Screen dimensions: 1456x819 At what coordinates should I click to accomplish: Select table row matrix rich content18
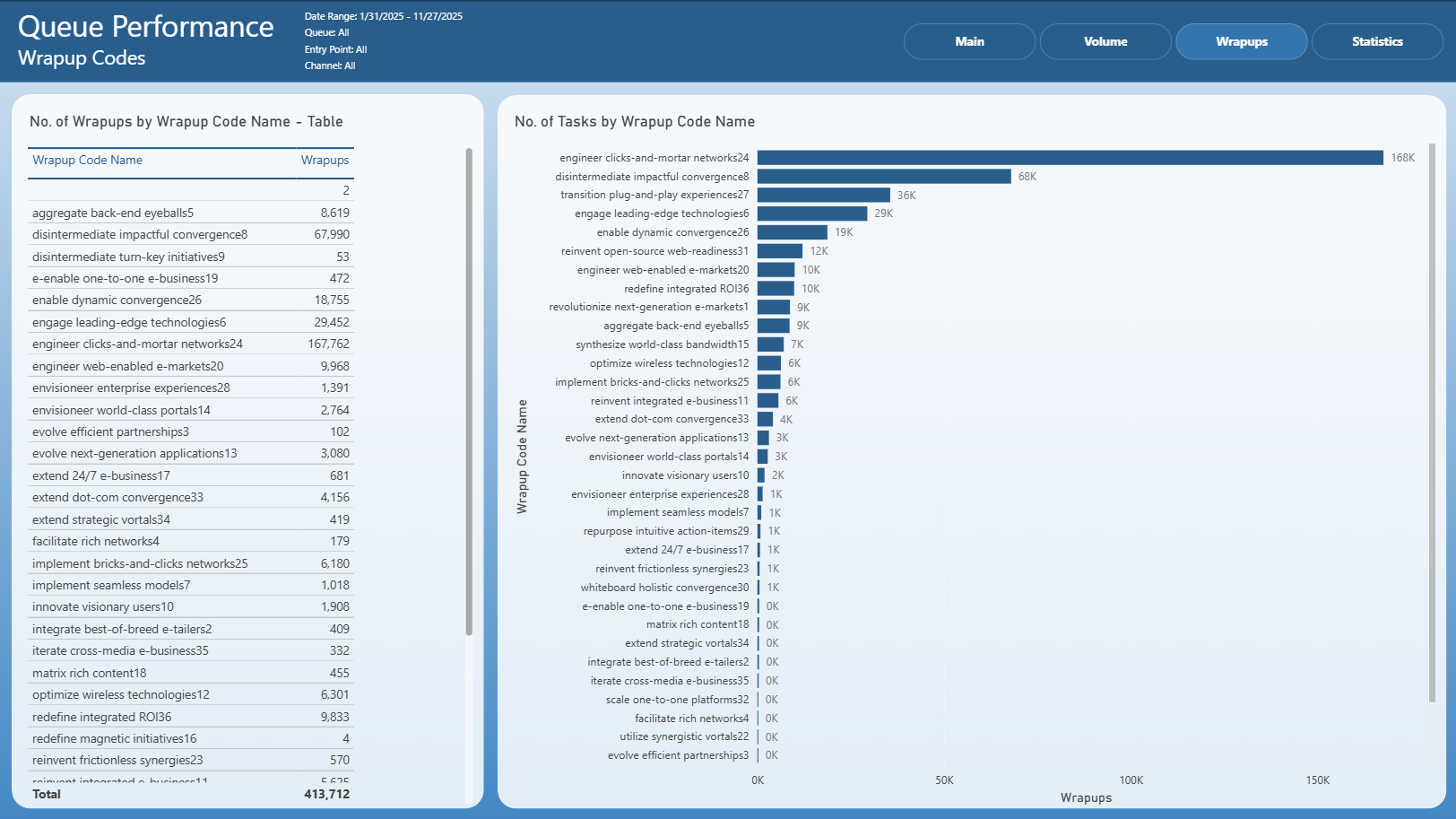[191, 673]
